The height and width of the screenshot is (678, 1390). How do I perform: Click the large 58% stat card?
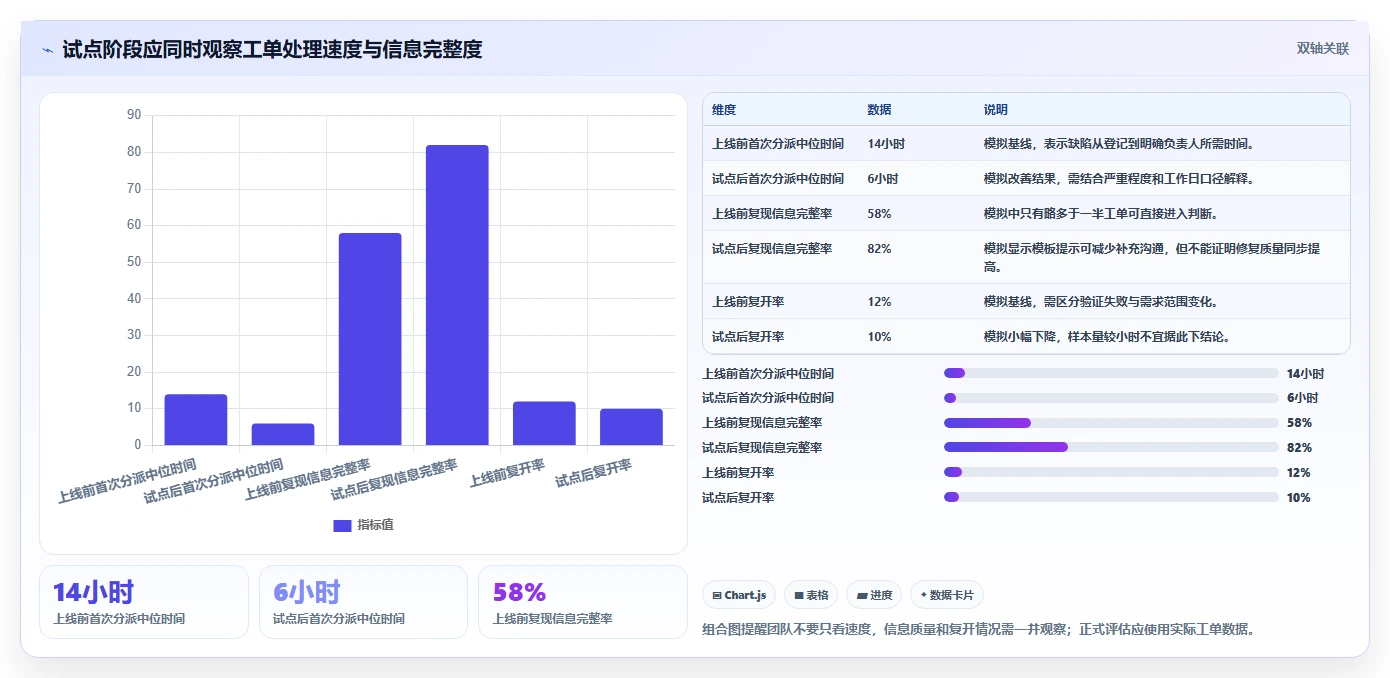point(583,602)
